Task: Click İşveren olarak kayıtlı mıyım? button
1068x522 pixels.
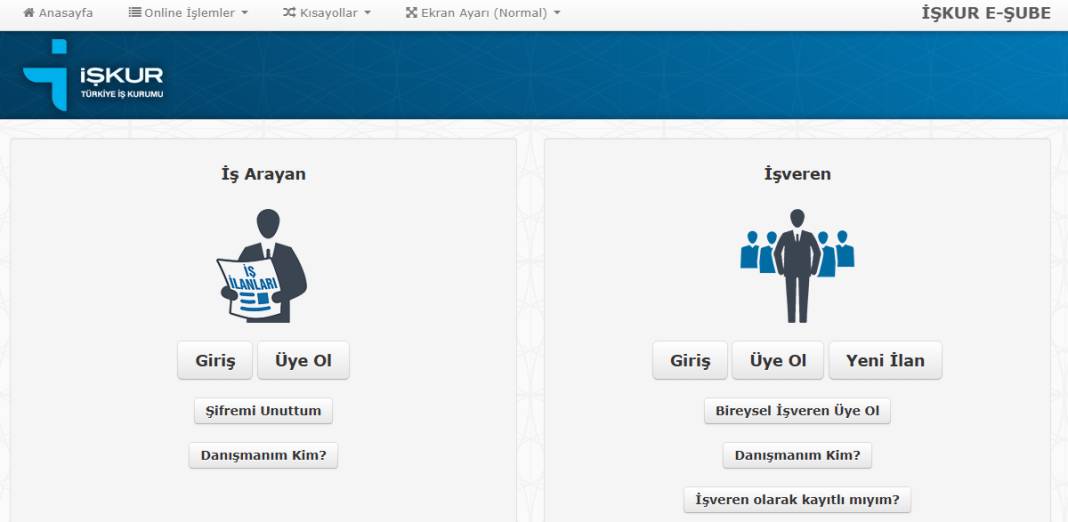Action: point(798,500)
